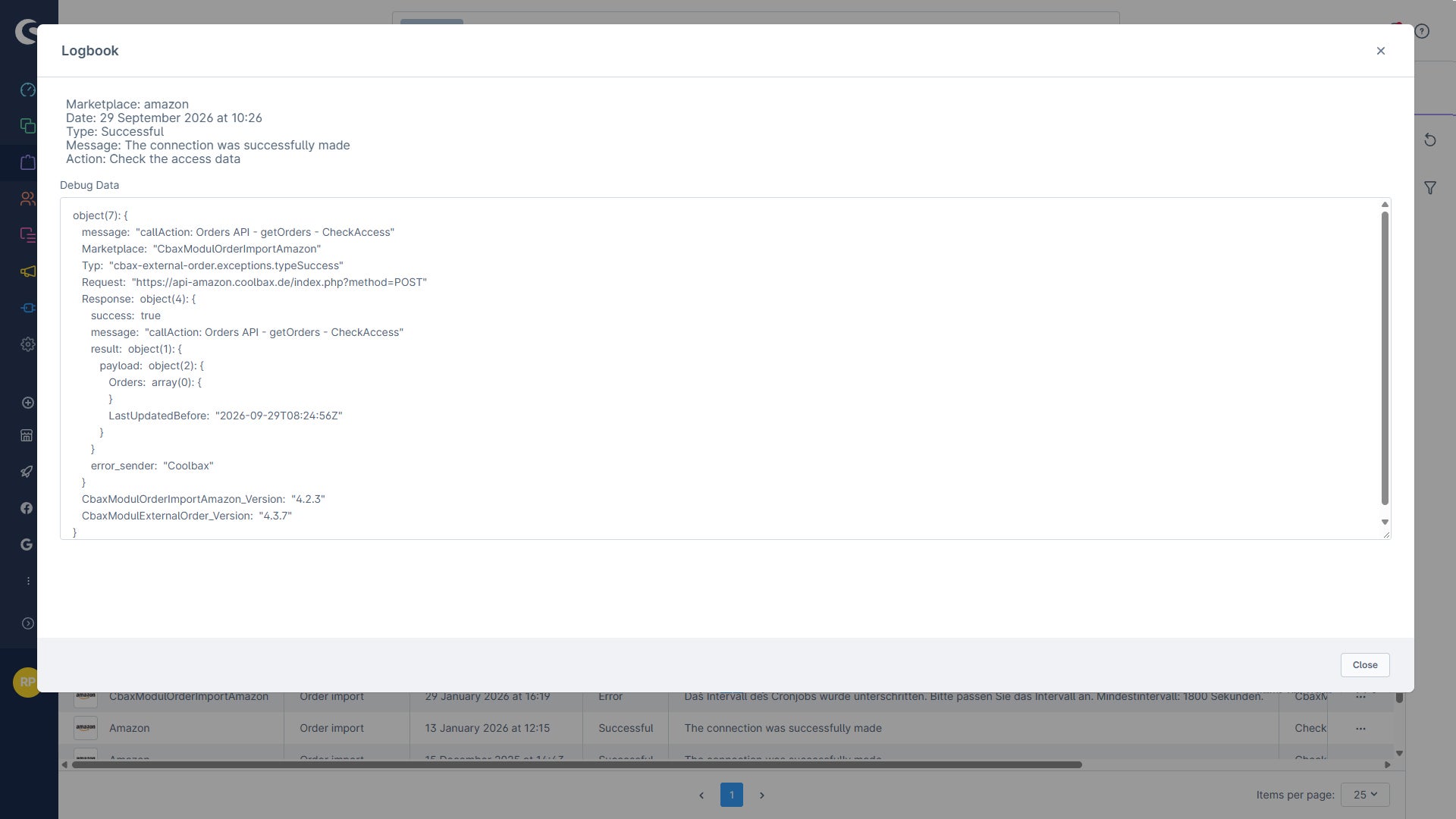Image resolution: width=1456 pixels, height=819 pixels.
Task: Click the rocket sidebar icon
Action: pos(27,472)
